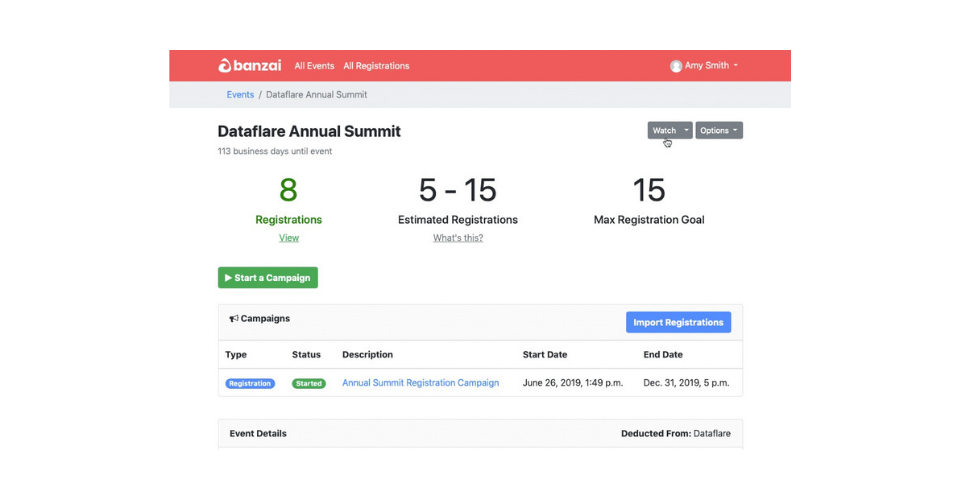The height and width of the screenshot is (500, 960).
Task: Open the All Registrations page
Action: [x=376, y=65]
